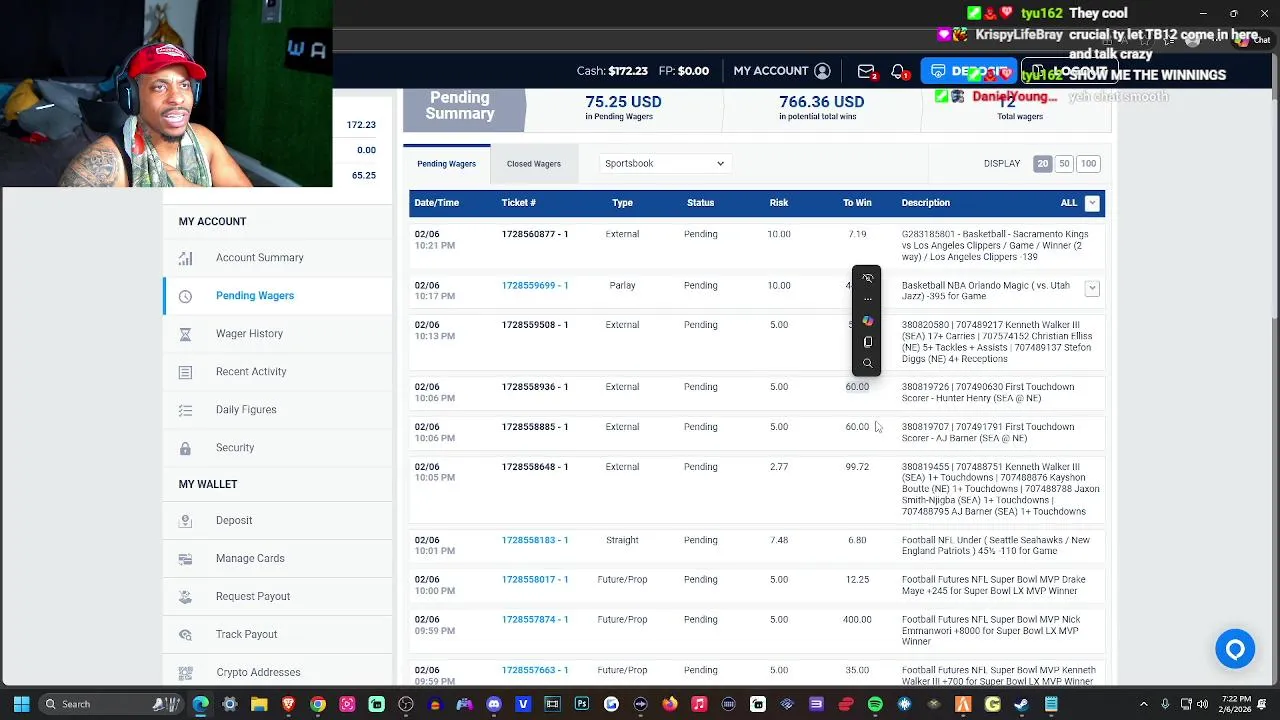
Task: Open the Sportsbook dropdown
Action: (x=664, y=164)
